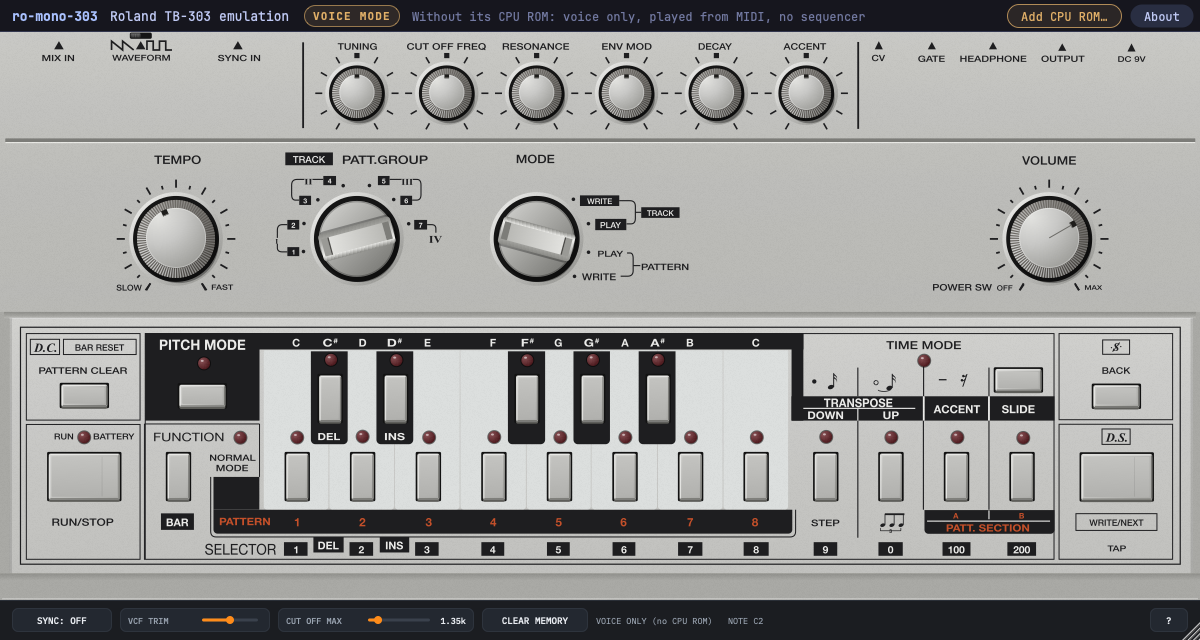Click the GATE jack arrow
Screen dimensions: 1200x640
931,45
